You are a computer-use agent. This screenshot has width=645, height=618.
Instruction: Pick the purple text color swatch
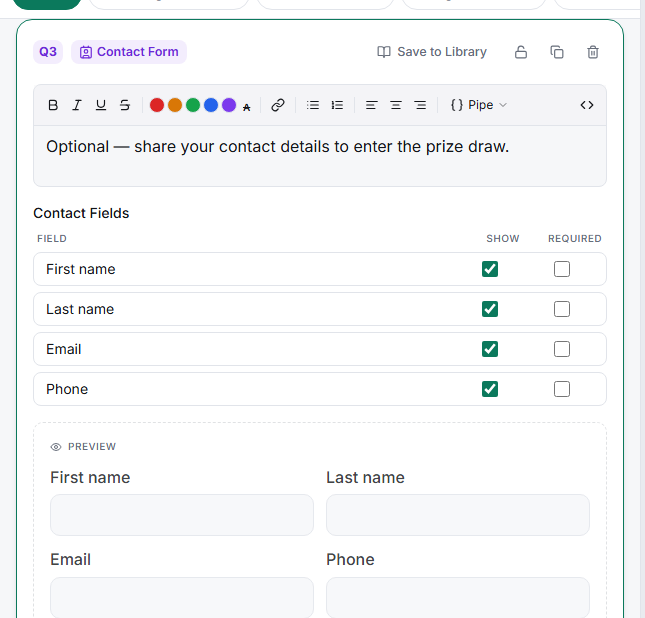229,105
